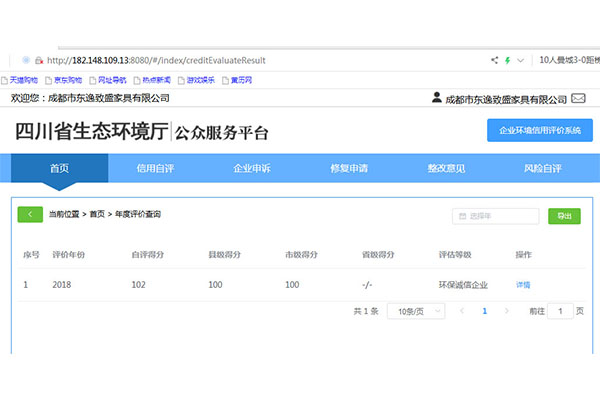Click the 县级得分 column header
The width and height of the screenshot is (600, 400).
tap(224, 255)
